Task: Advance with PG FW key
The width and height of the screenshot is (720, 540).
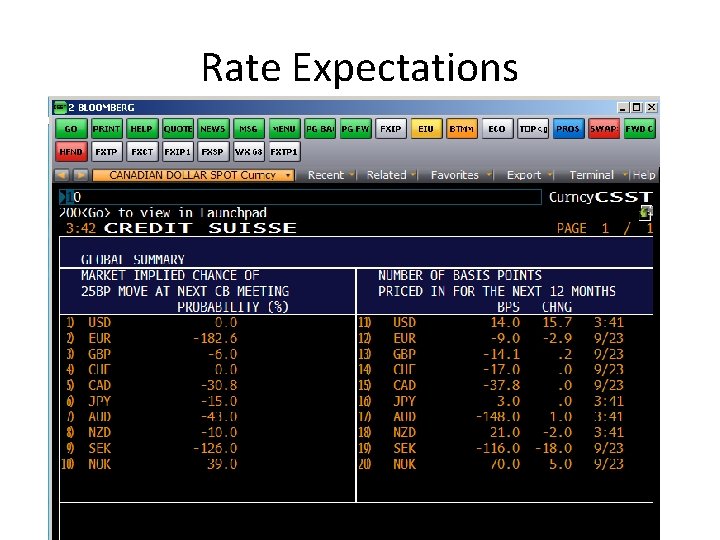Action: click(x=355, y=129)
